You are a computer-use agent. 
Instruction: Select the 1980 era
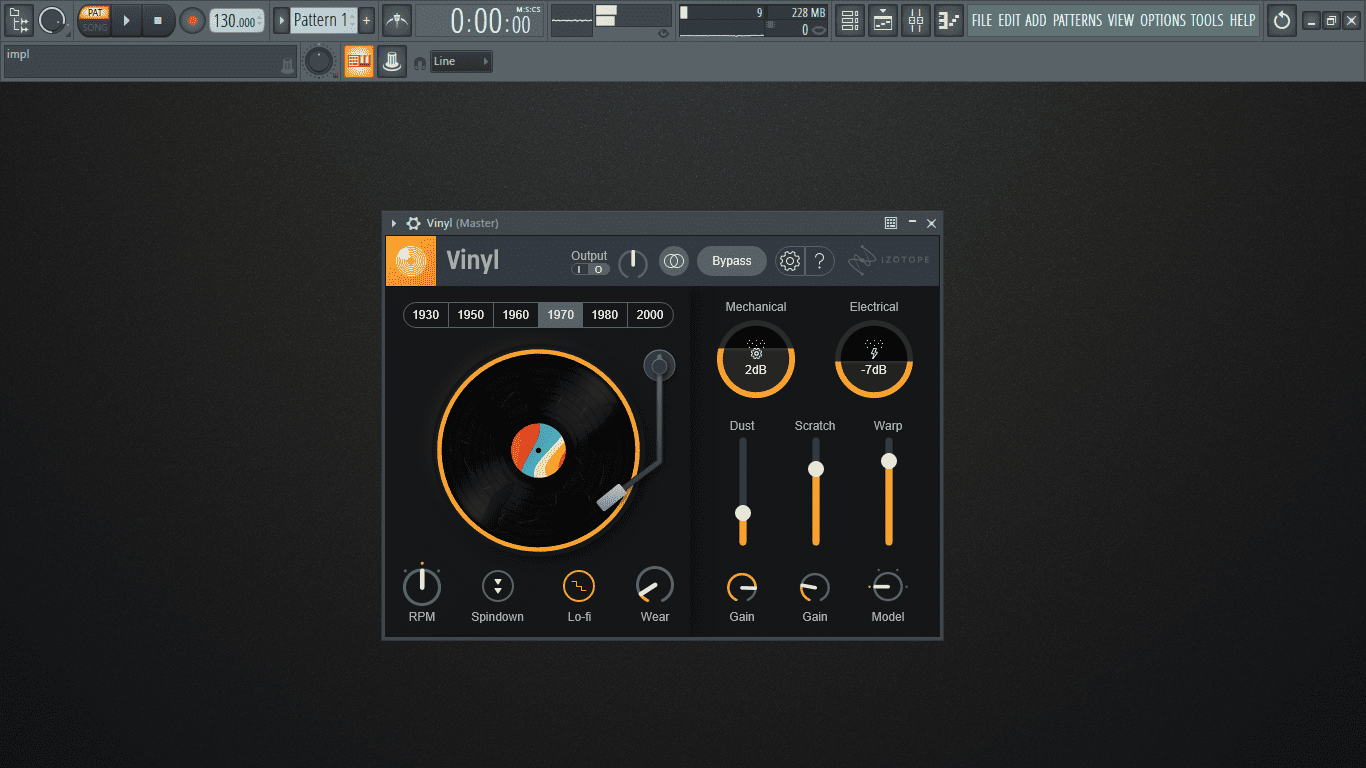[605, 315]
